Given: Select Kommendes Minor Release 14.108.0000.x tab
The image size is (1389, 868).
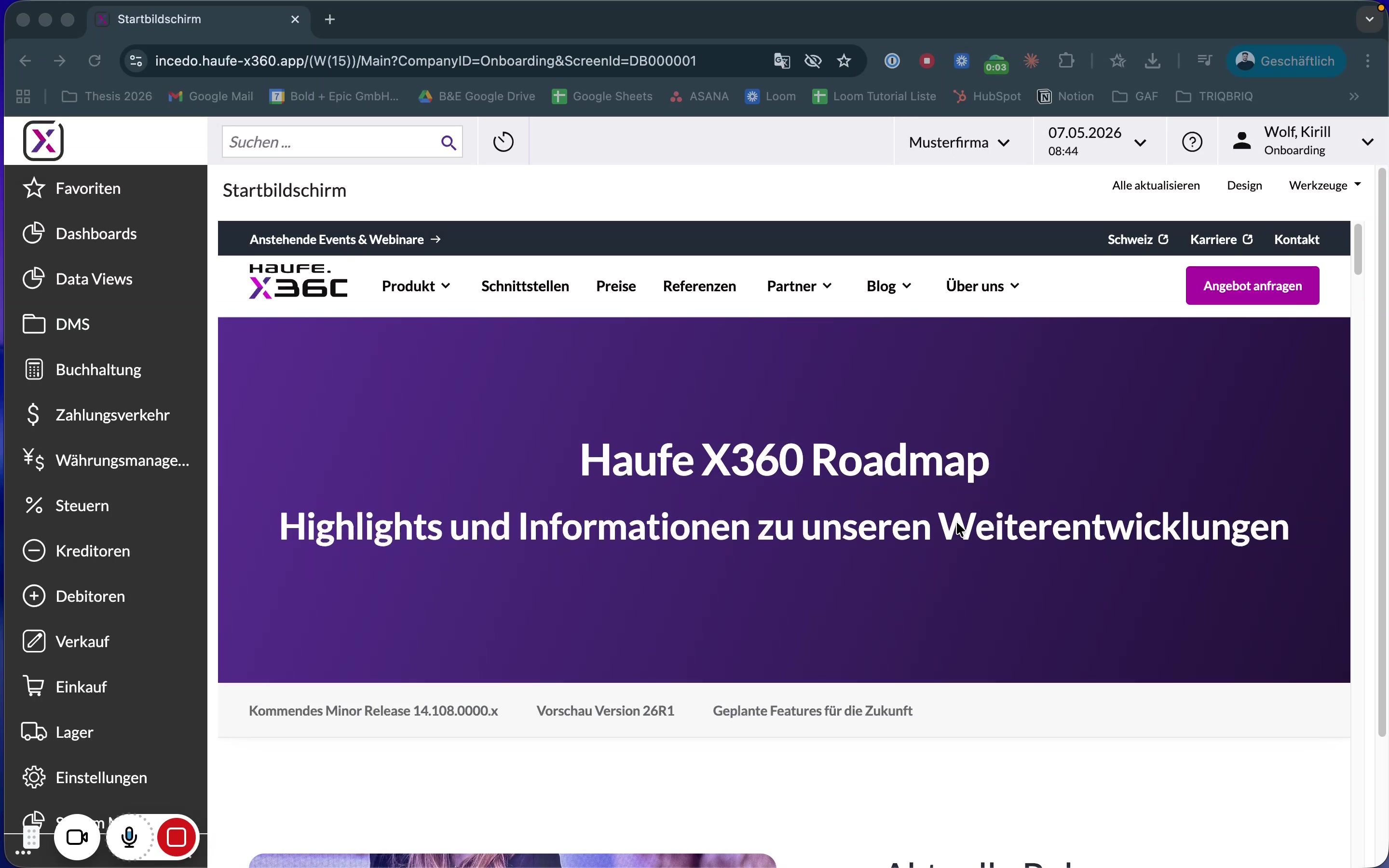Looking at the screenshot, I should [373, 711].
